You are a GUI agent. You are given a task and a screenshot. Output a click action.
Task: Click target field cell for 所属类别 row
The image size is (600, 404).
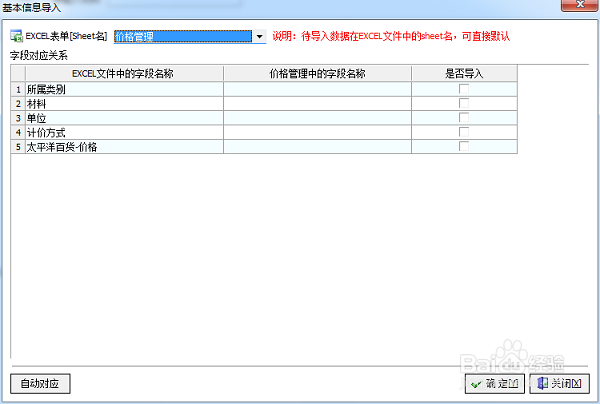click(x=318, y=89)
